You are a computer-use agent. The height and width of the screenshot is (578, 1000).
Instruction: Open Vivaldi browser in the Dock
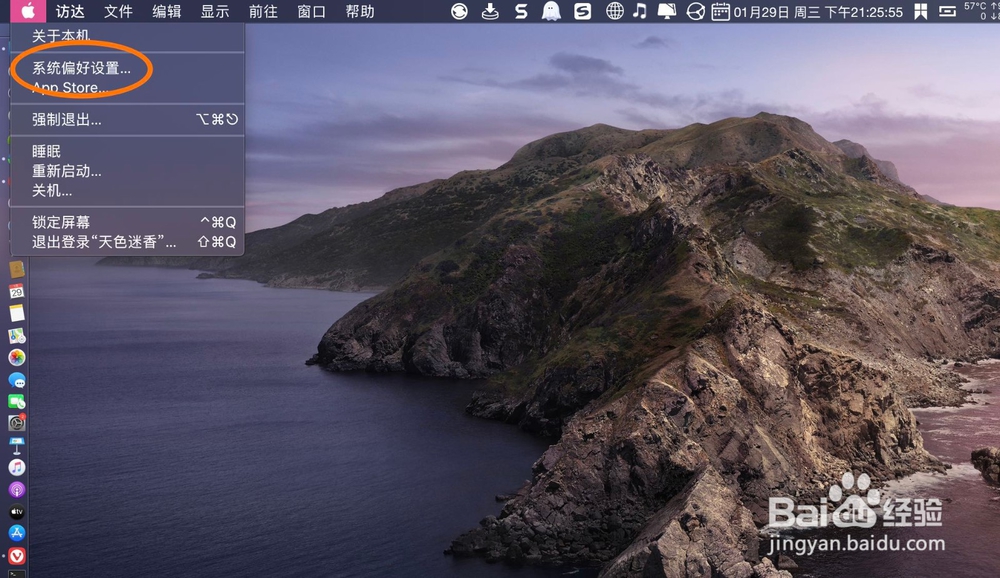tap(17, 555)
